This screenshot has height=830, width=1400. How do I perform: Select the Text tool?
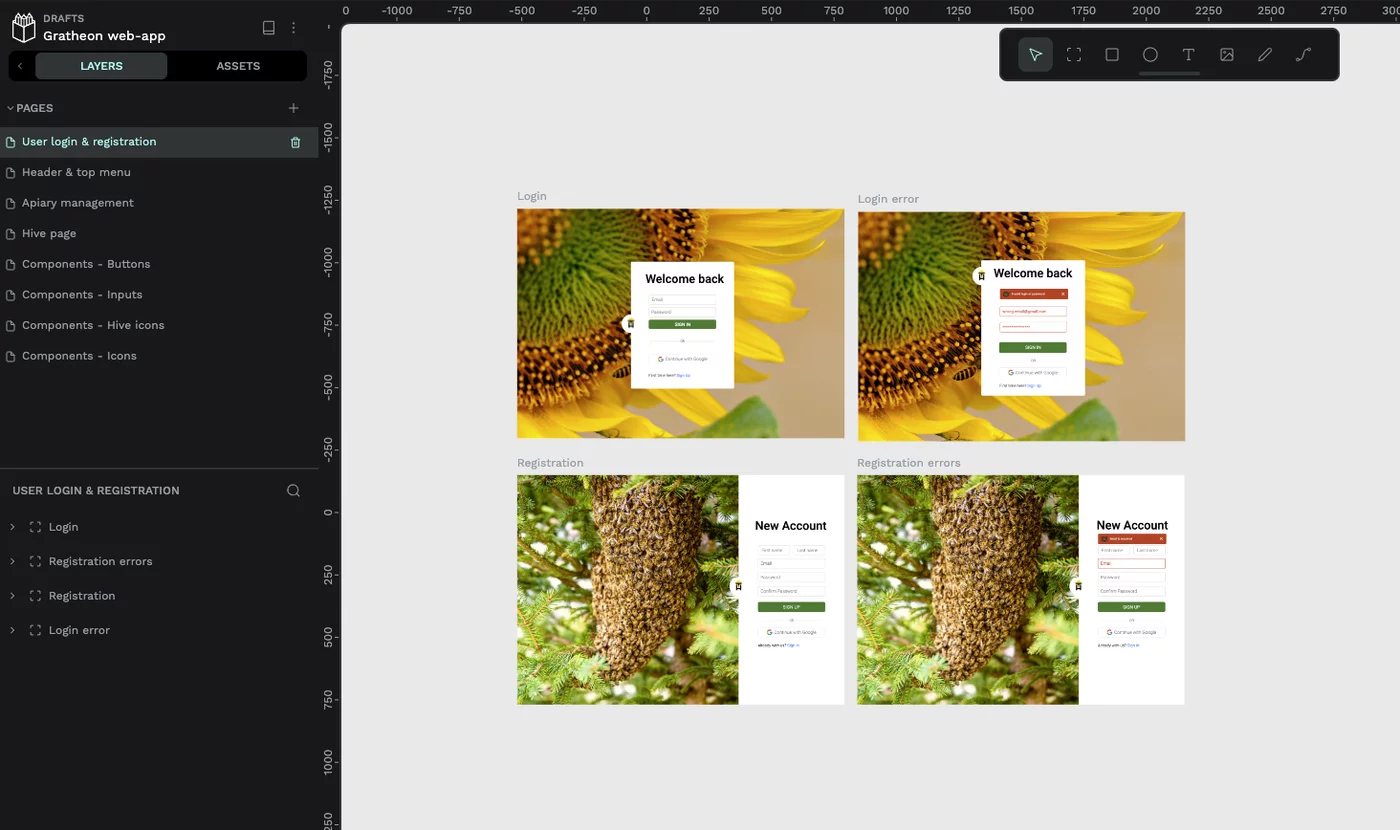click(x=1188, y=55)
